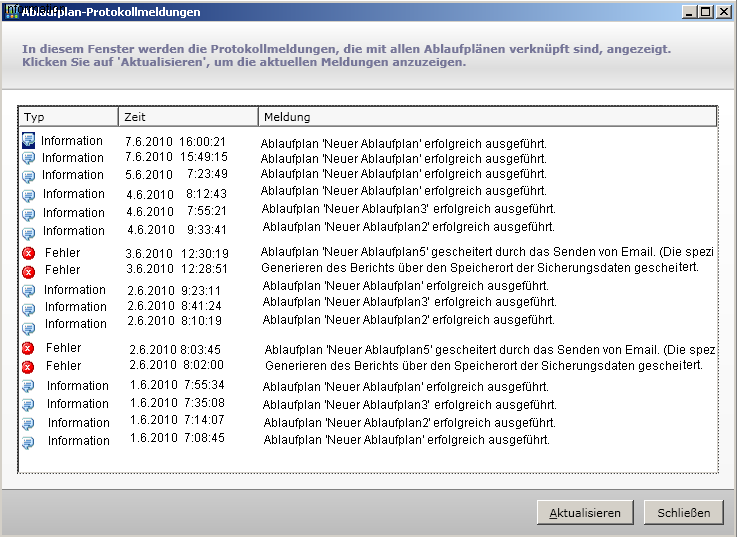Image resolution: width=737 pixels, height=537 pixels.
Task: Select the log row timestamped 4.6.2010 9:33:41
Action: coord(369,229)
